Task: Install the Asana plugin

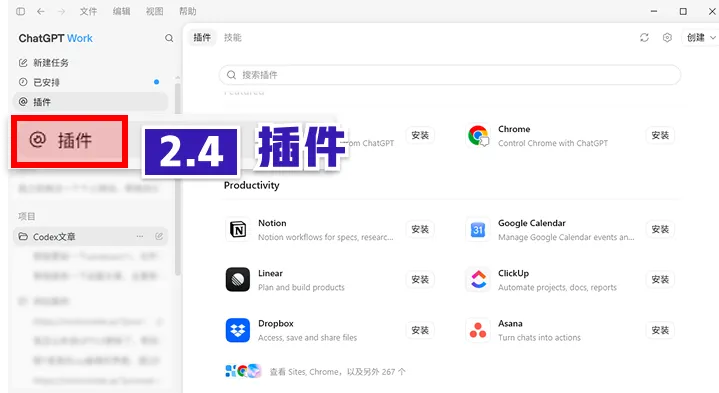Action: click(x=660, y=330)
